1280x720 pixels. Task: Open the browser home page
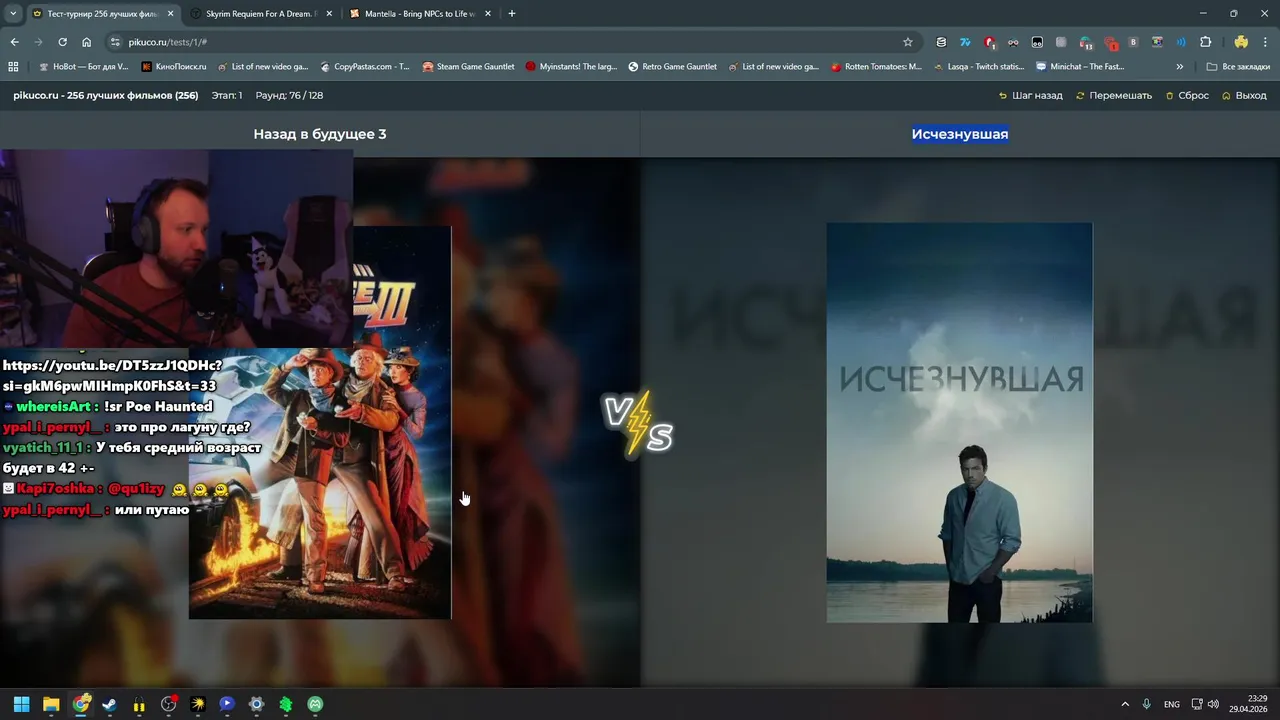pyautogui.click(x=86, y=42)
